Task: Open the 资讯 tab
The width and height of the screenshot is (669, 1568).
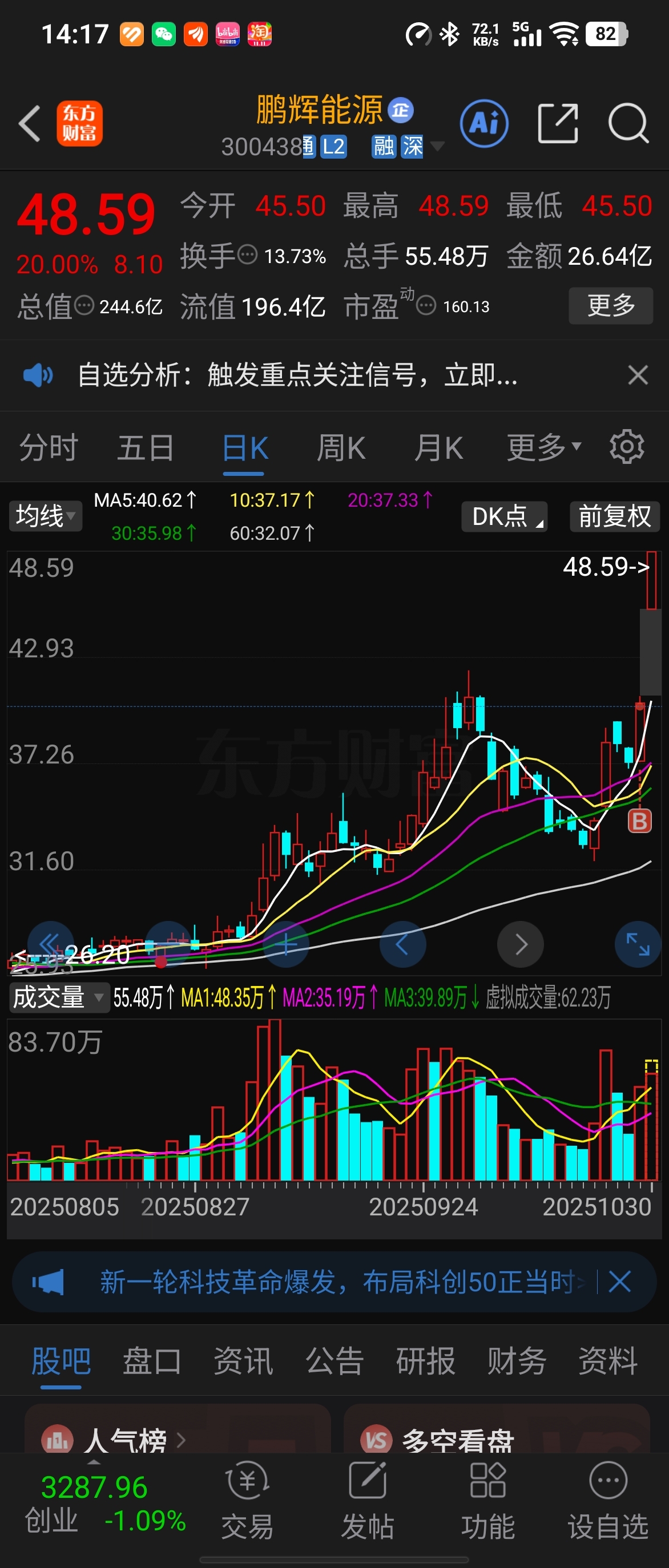Action: (x=243, y=1360)
